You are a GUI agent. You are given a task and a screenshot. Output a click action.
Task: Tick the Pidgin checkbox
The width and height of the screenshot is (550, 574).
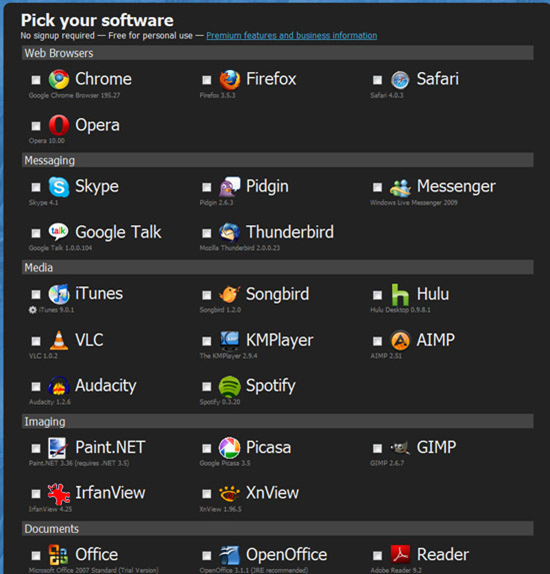pyautogui.click(x=207, y=187)
